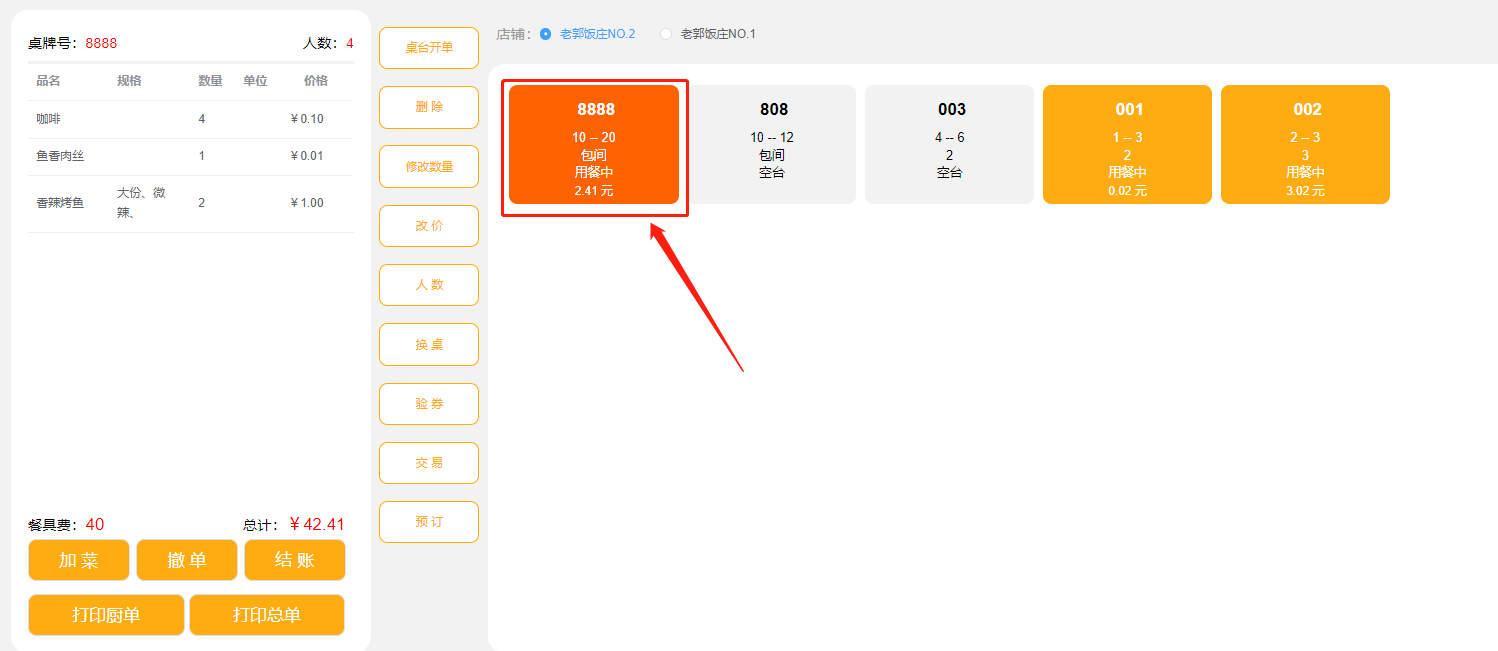Screen dimensions: 1498x651
Task: Click the 打印厨单 print kitchen order button
Action: tap(106, 615)
